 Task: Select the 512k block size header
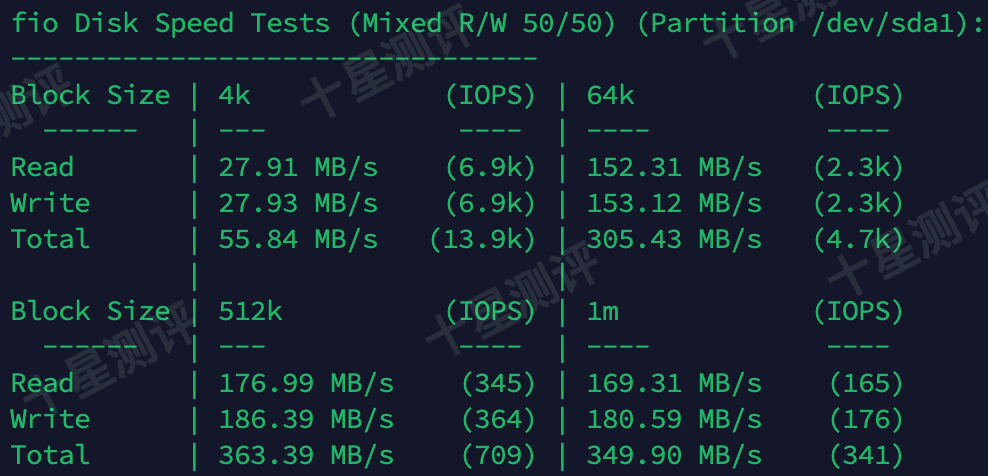(x=250, y=311)
